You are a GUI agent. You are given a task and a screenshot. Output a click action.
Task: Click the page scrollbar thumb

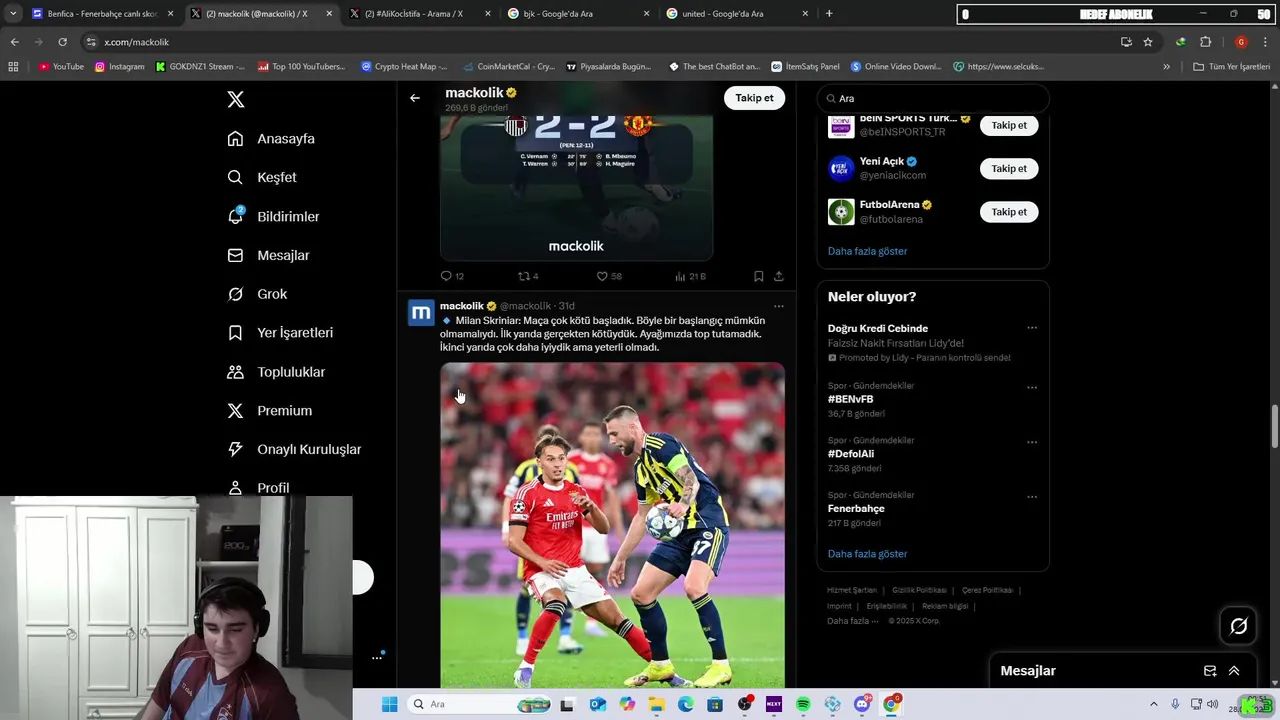tap(1274, 427)
